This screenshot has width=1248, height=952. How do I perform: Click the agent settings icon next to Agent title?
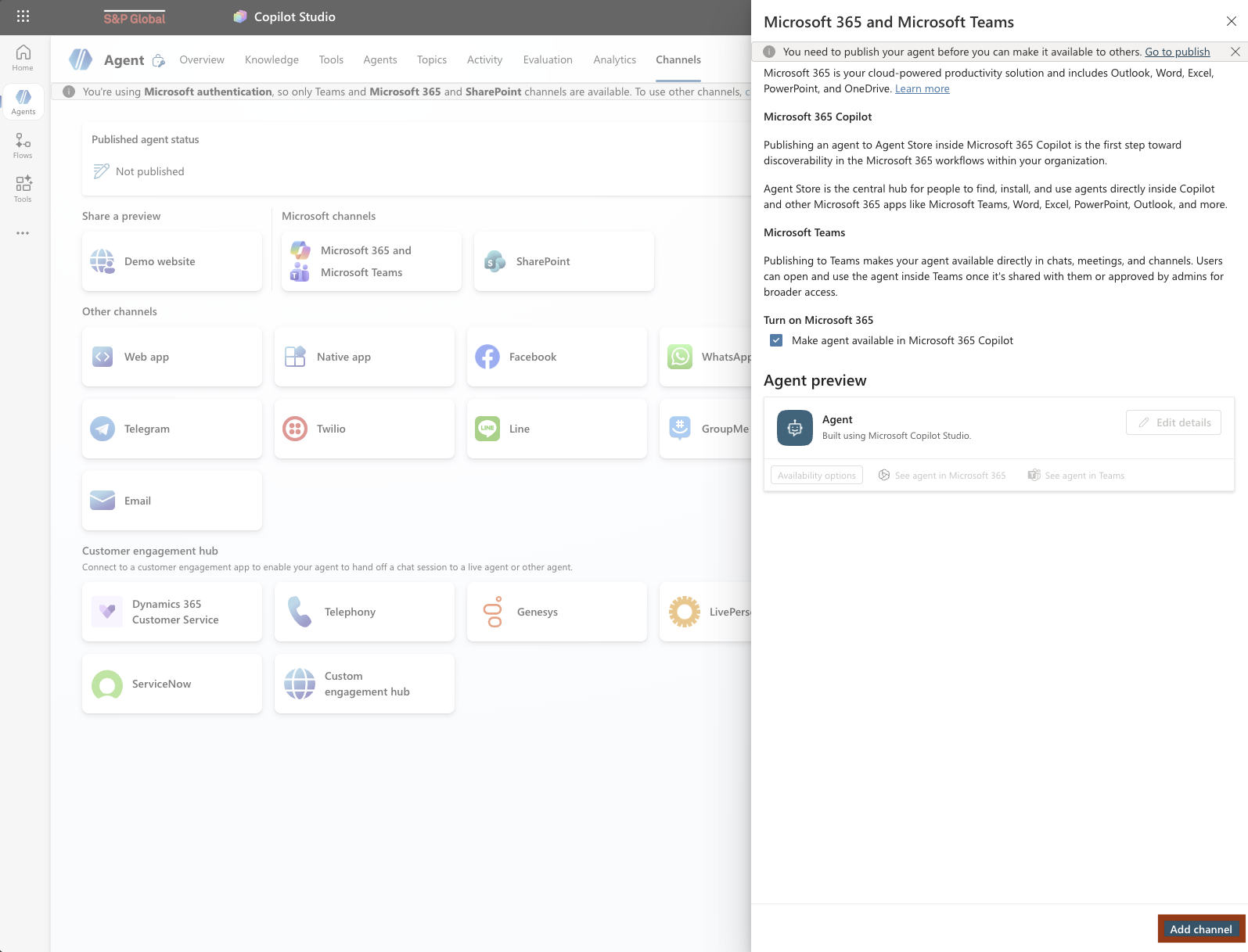pos(159,60)
